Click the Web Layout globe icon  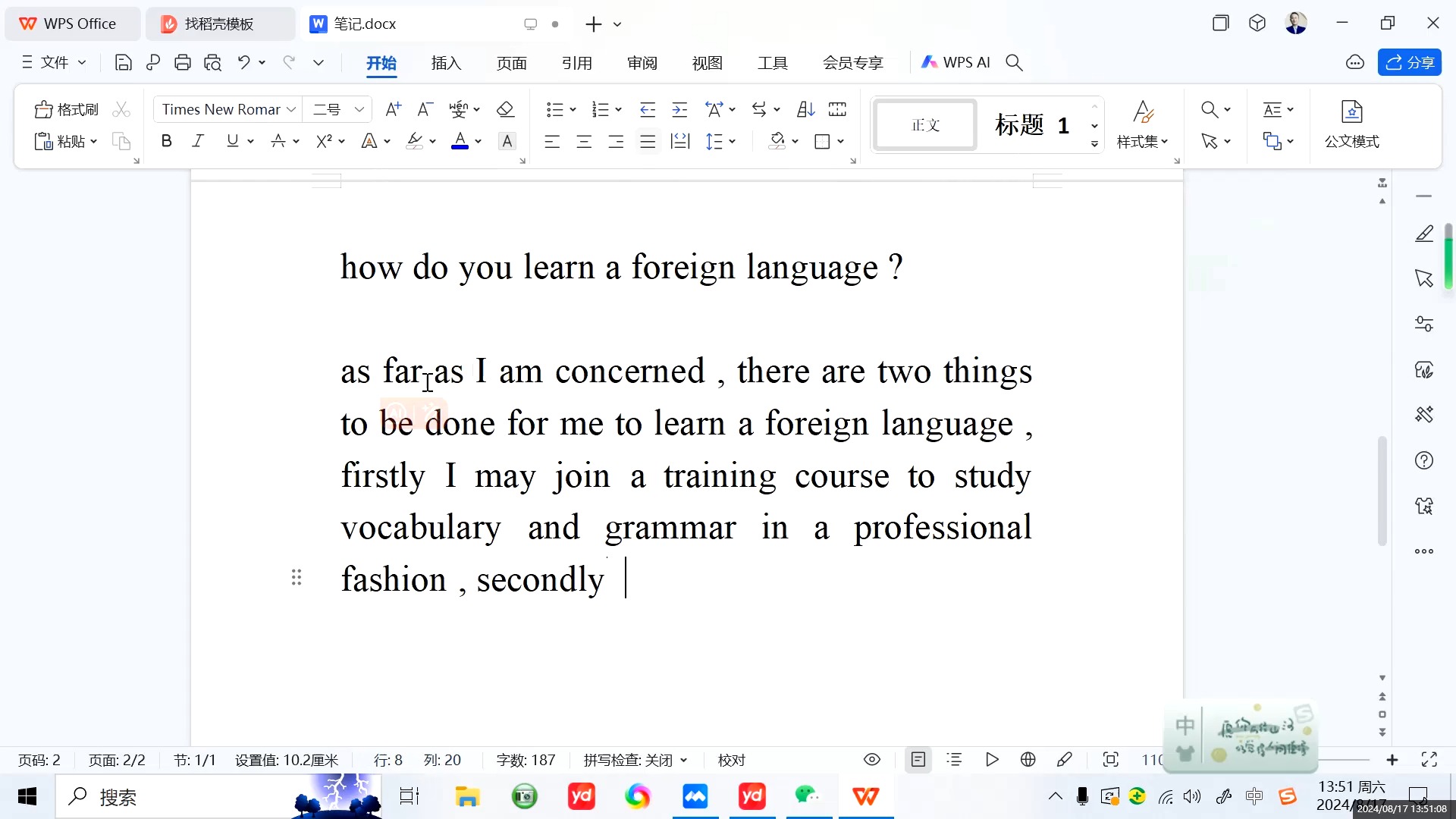[1028, 760]
